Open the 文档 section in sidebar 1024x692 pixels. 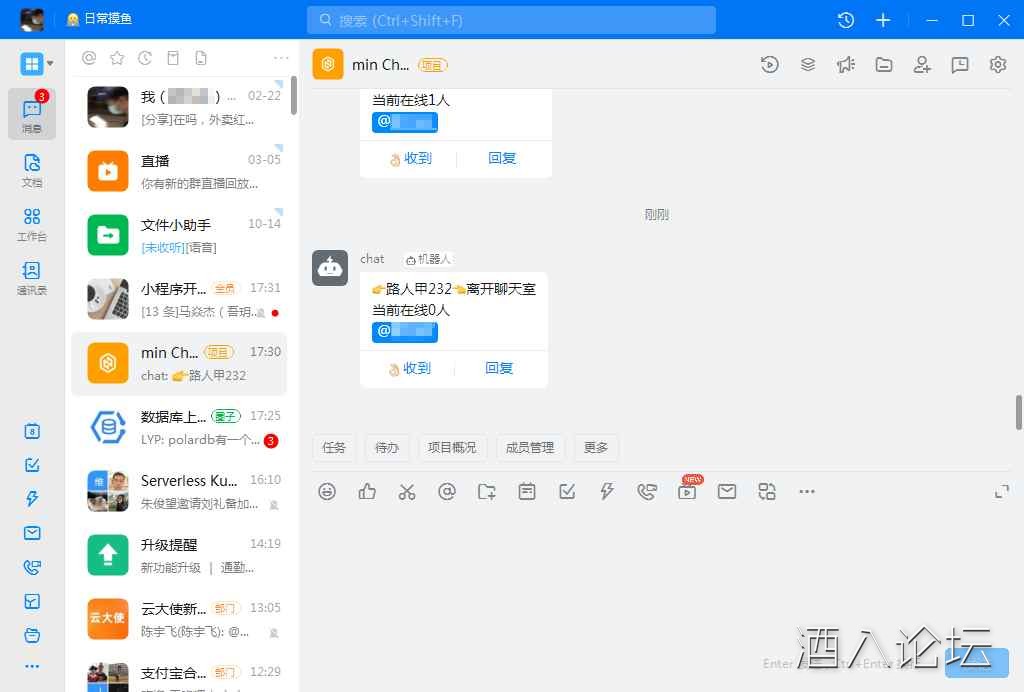pos(32,169)
